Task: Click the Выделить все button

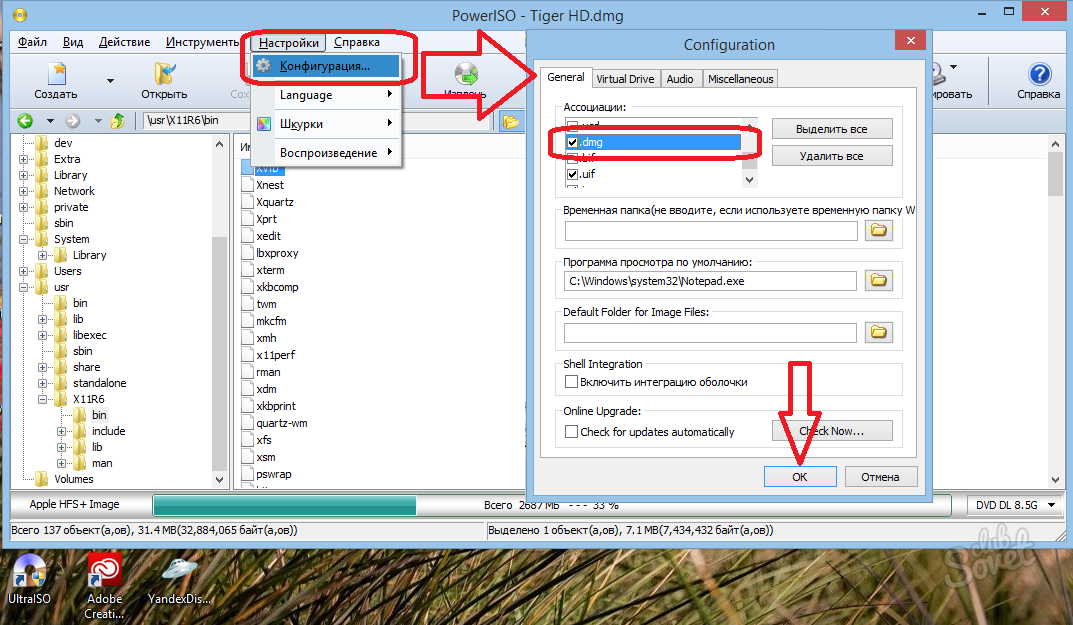Action: tap(831, 129)
